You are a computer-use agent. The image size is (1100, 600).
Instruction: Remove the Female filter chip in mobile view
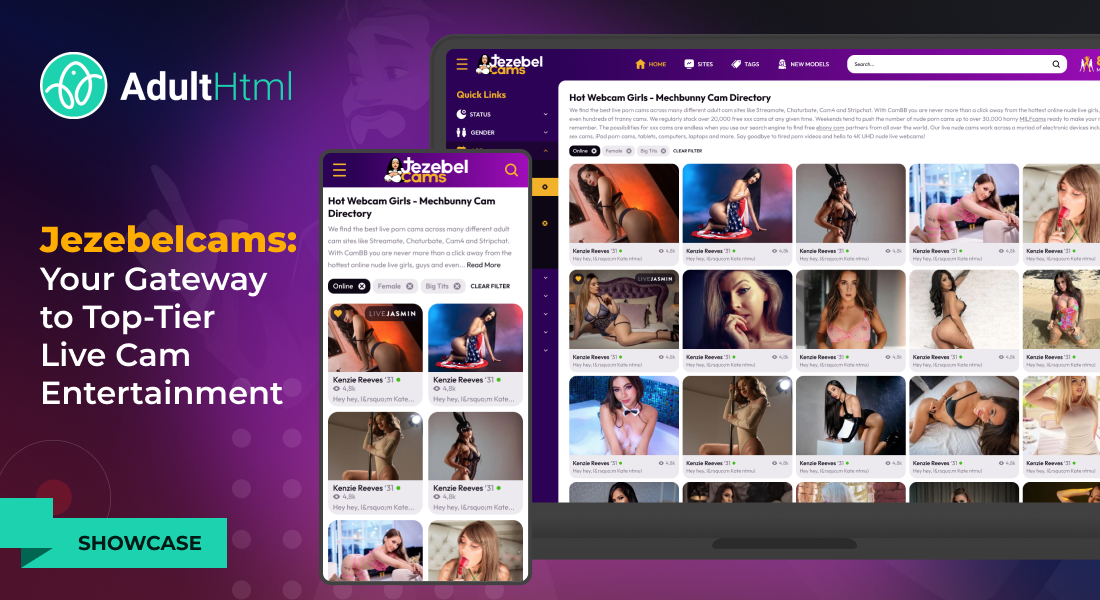tap(410, 286)
